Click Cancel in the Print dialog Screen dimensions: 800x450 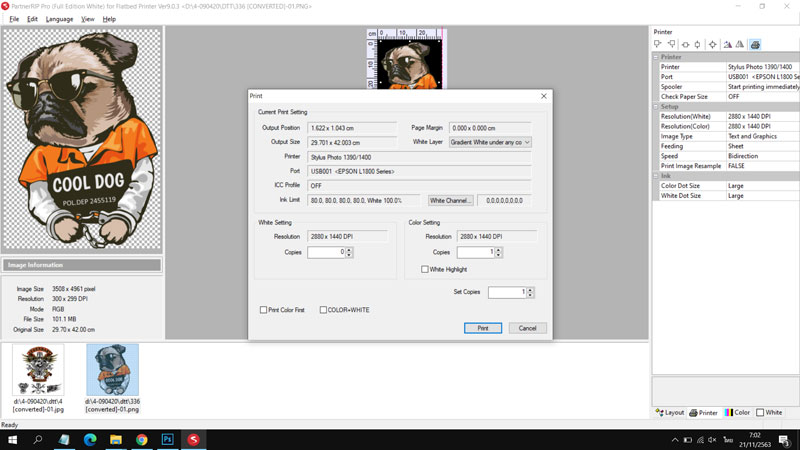click(527, 328)
